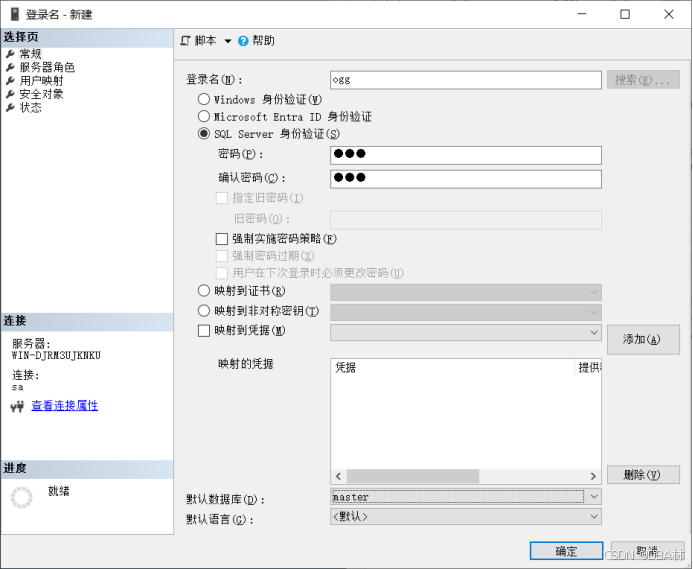Click the wrench icon beside 安全对象
The width and height of the screenshot is (693, 569).
tap(10, 94)
